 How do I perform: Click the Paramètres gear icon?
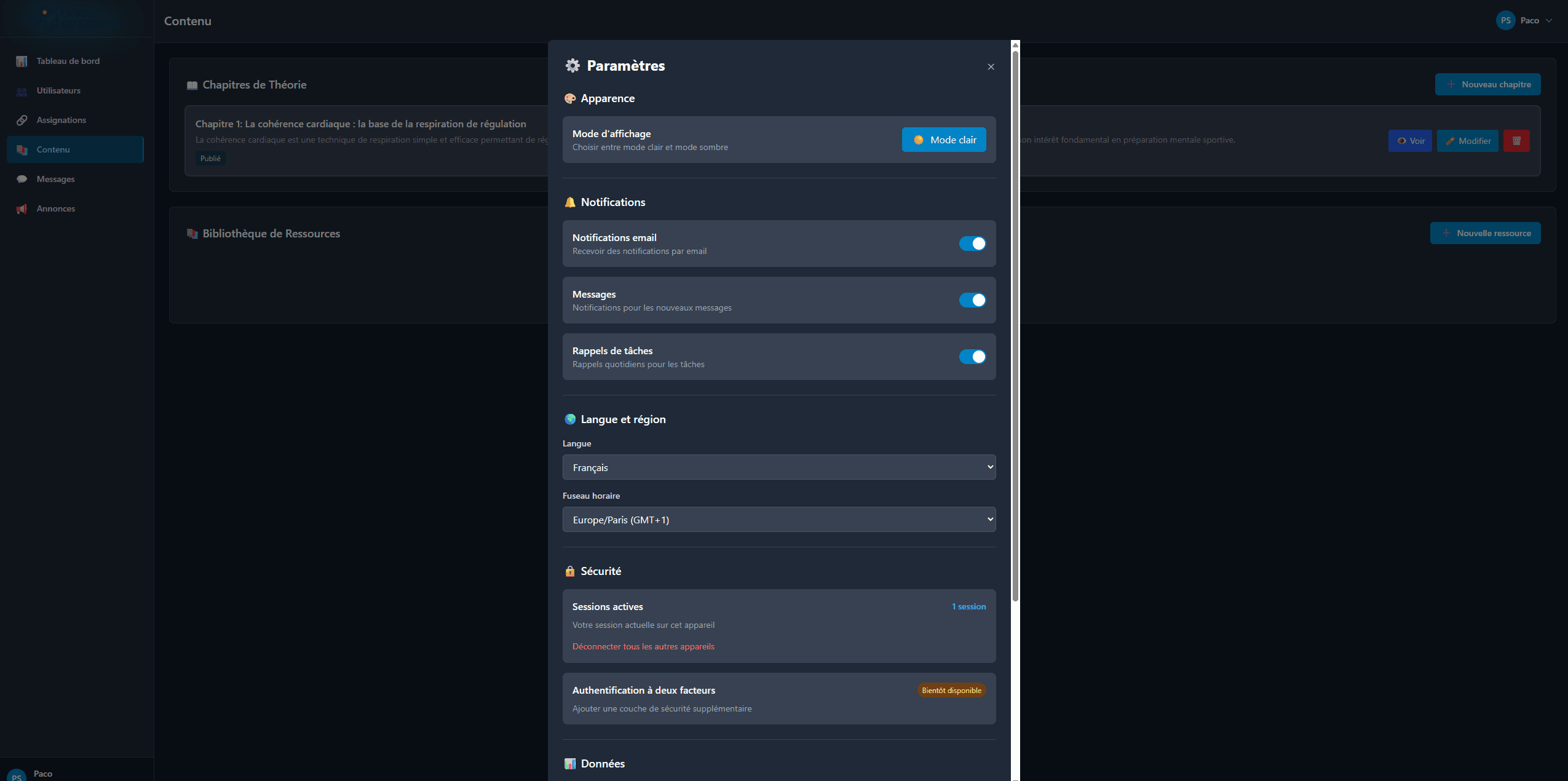point(572,66)
